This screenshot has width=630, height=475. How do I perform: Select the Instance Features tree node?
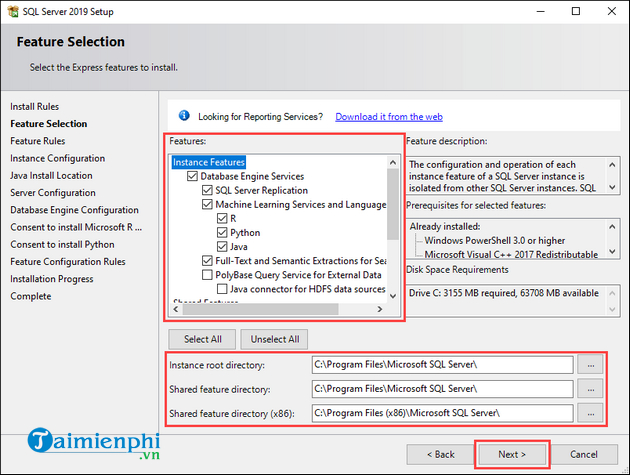pos(209,162)
